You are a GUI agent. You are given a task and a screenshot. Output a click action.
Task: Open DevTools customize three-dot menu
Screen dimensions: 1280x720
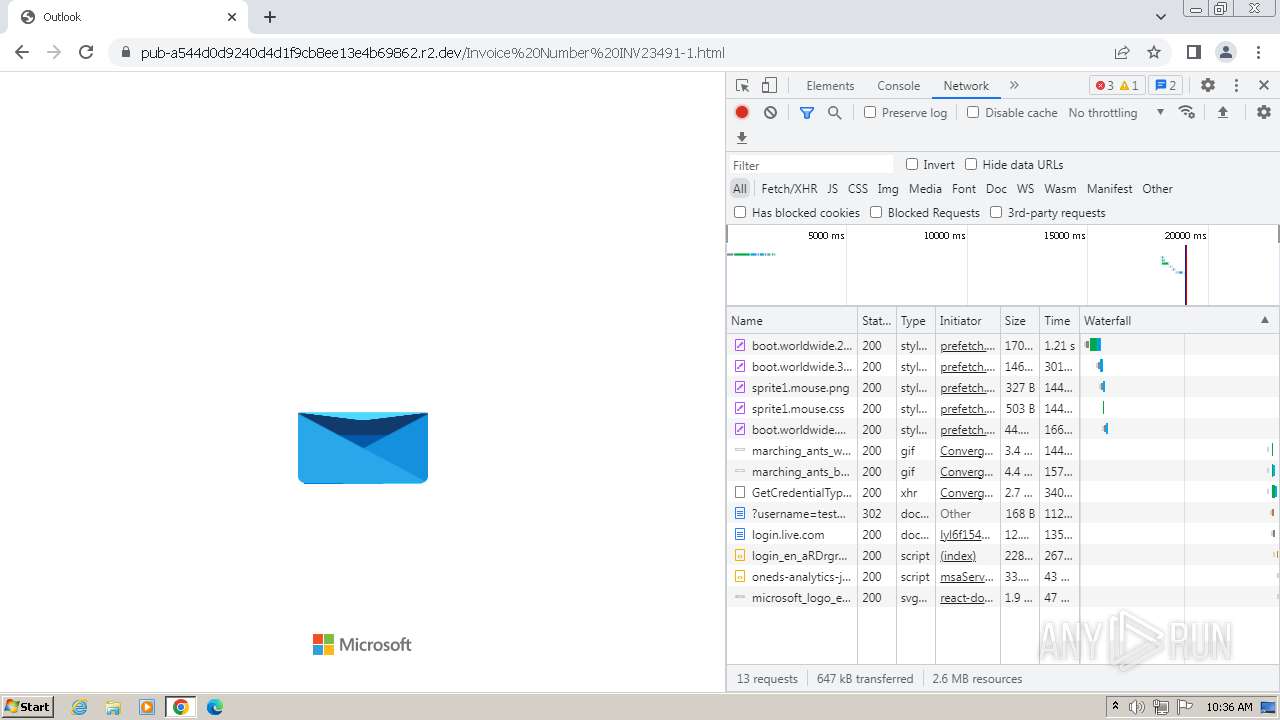point(1236,86)
